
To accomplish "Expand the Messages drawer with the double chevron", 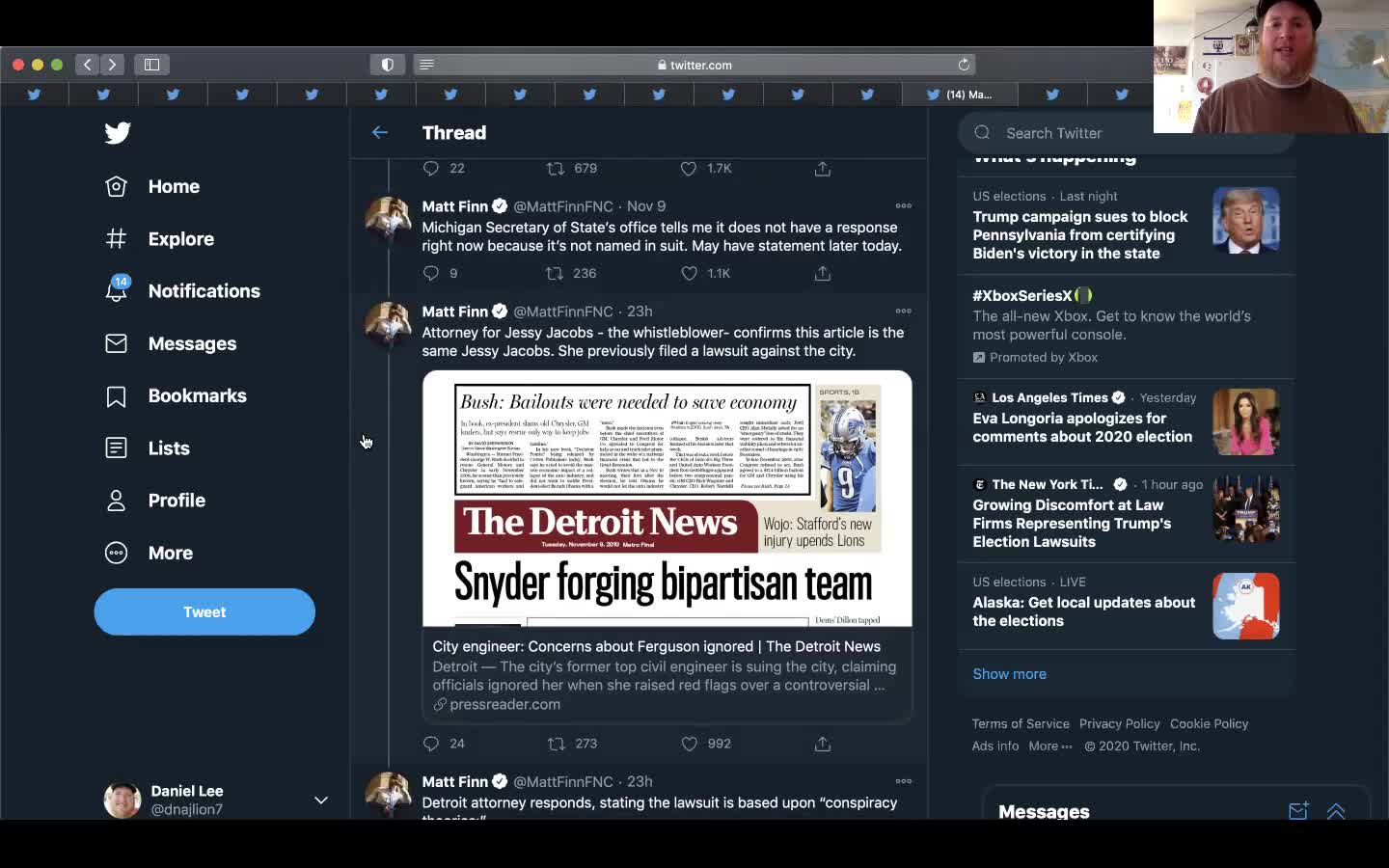I will coord(1336,811).
